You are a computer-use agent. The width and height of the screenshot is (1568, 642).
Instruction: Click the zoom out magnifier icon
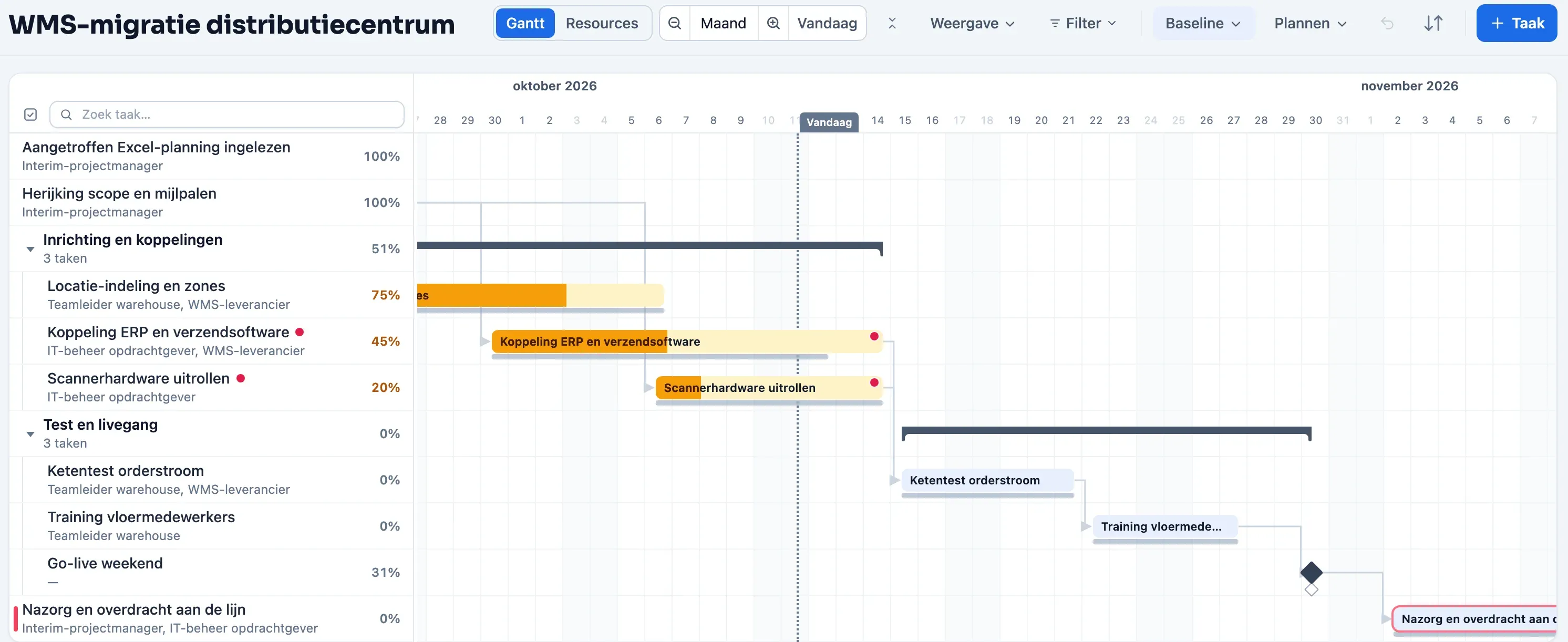pyautogui.click(x=674, y=23)
